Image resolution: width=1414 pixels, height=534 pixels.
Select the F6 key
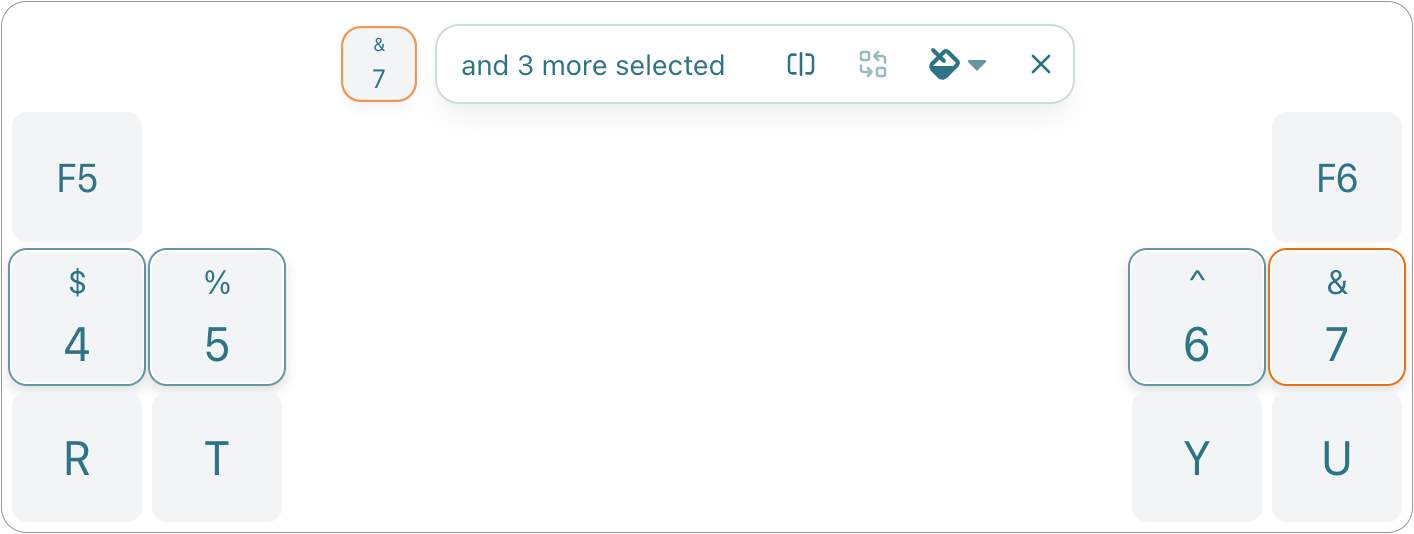click(x=1337, y=178)
